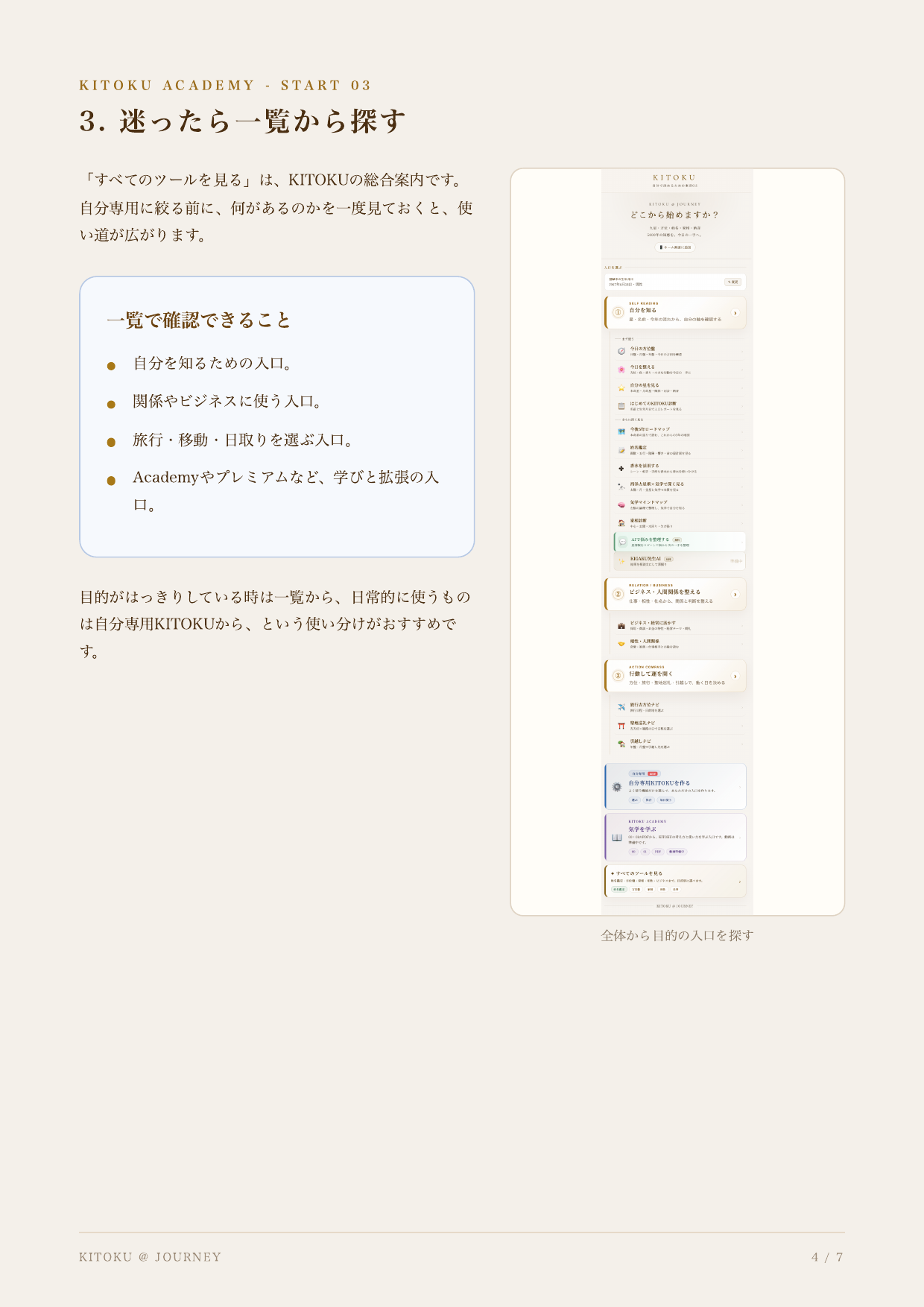Click the どこから始めますか？ heading in the screenshot
This screenshot has width=924, height=1307.
(x=674, y=215)
